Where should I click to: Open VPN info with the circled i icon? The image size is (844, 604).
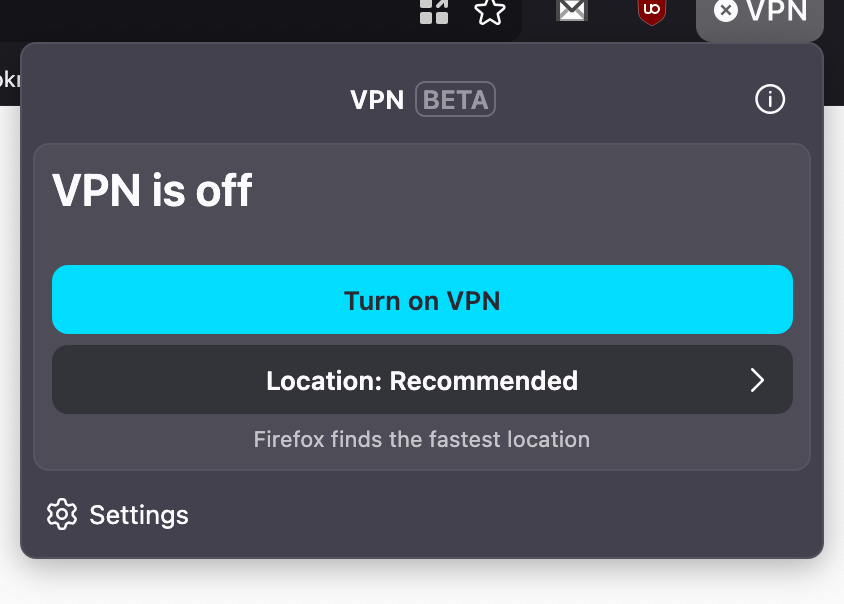770,99
